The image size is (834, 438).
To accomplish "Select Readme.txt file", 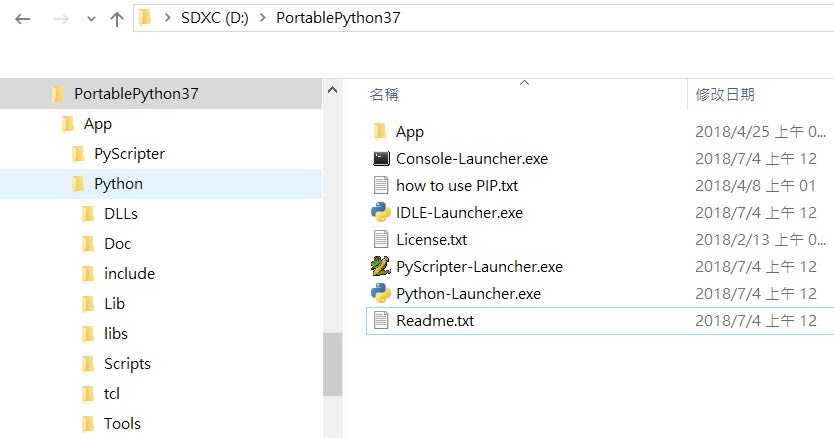I will pos(435,321).
